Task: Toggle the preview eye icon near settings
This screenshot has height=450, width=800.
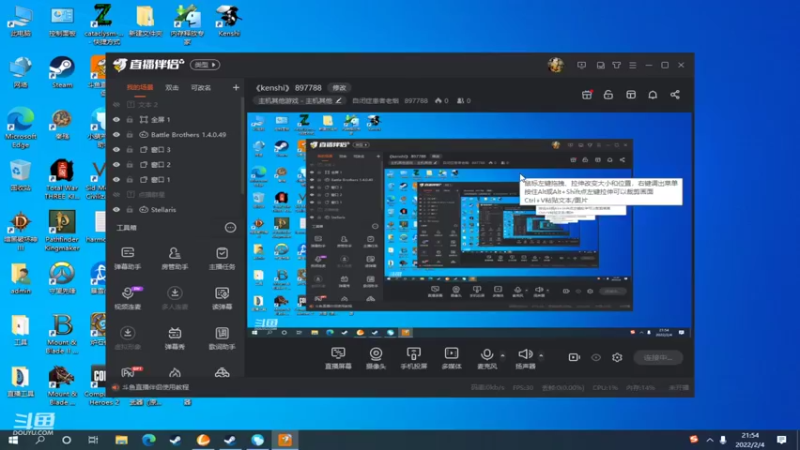Action: pyautogui.click(x=596, y=357)
